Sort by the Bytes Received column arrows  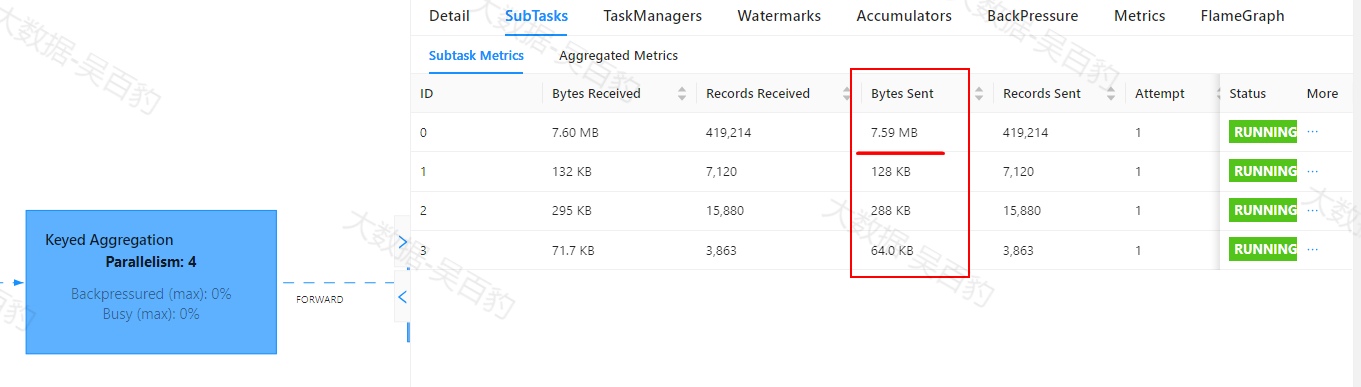[x=682, y=94]
